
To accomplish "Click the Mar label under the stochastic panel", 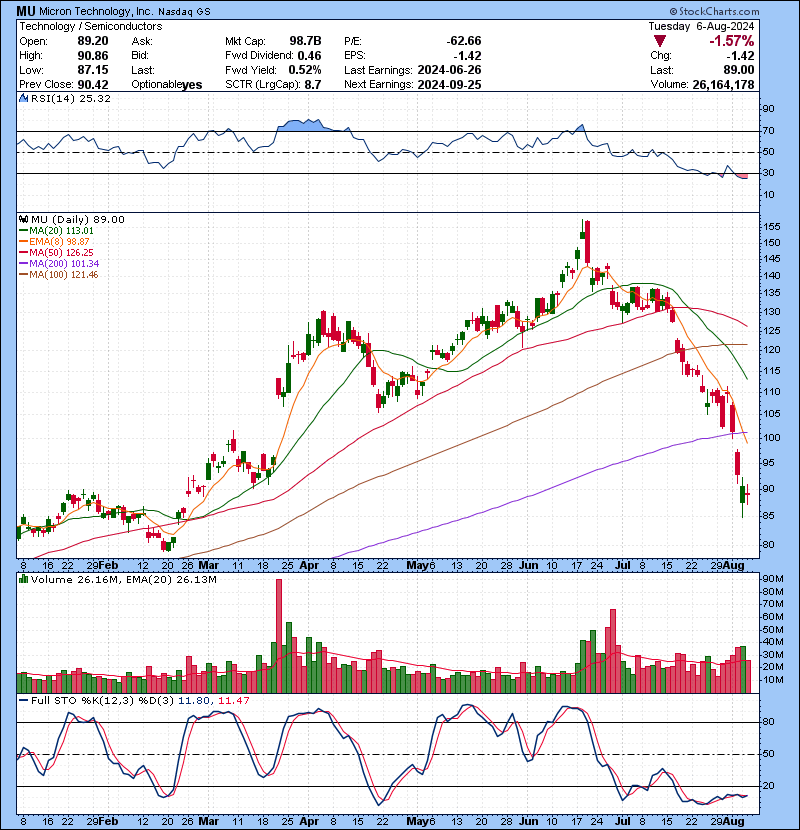I will tap(209, 822).
